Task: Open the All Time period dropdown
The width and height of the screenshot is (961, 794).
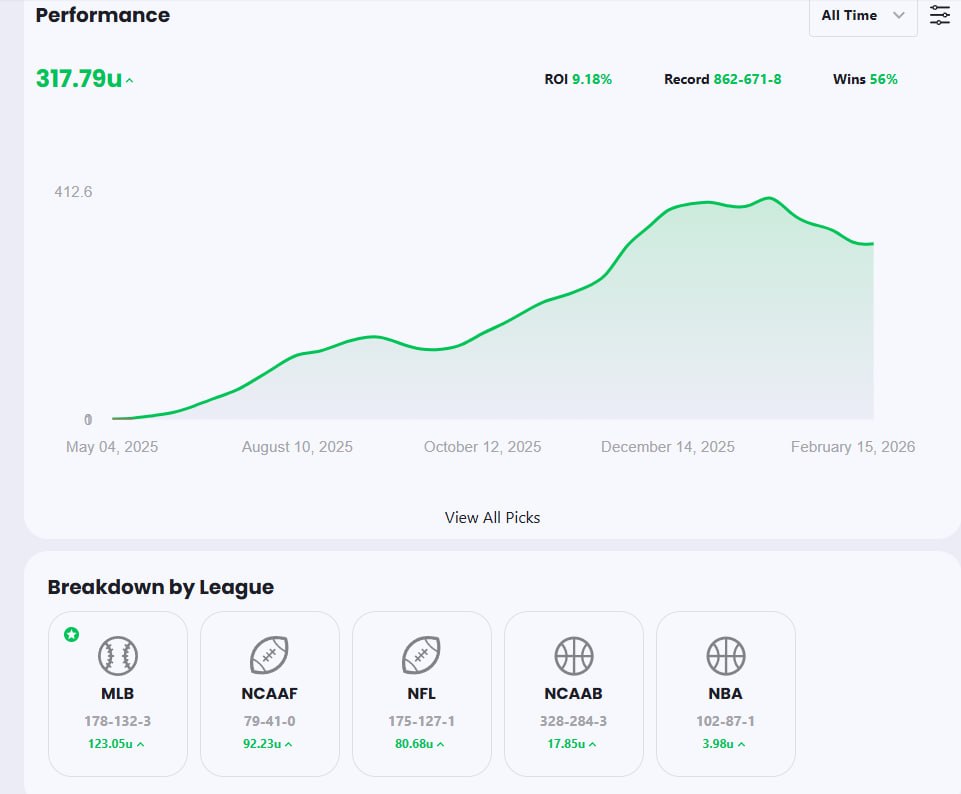Action: 863,16
